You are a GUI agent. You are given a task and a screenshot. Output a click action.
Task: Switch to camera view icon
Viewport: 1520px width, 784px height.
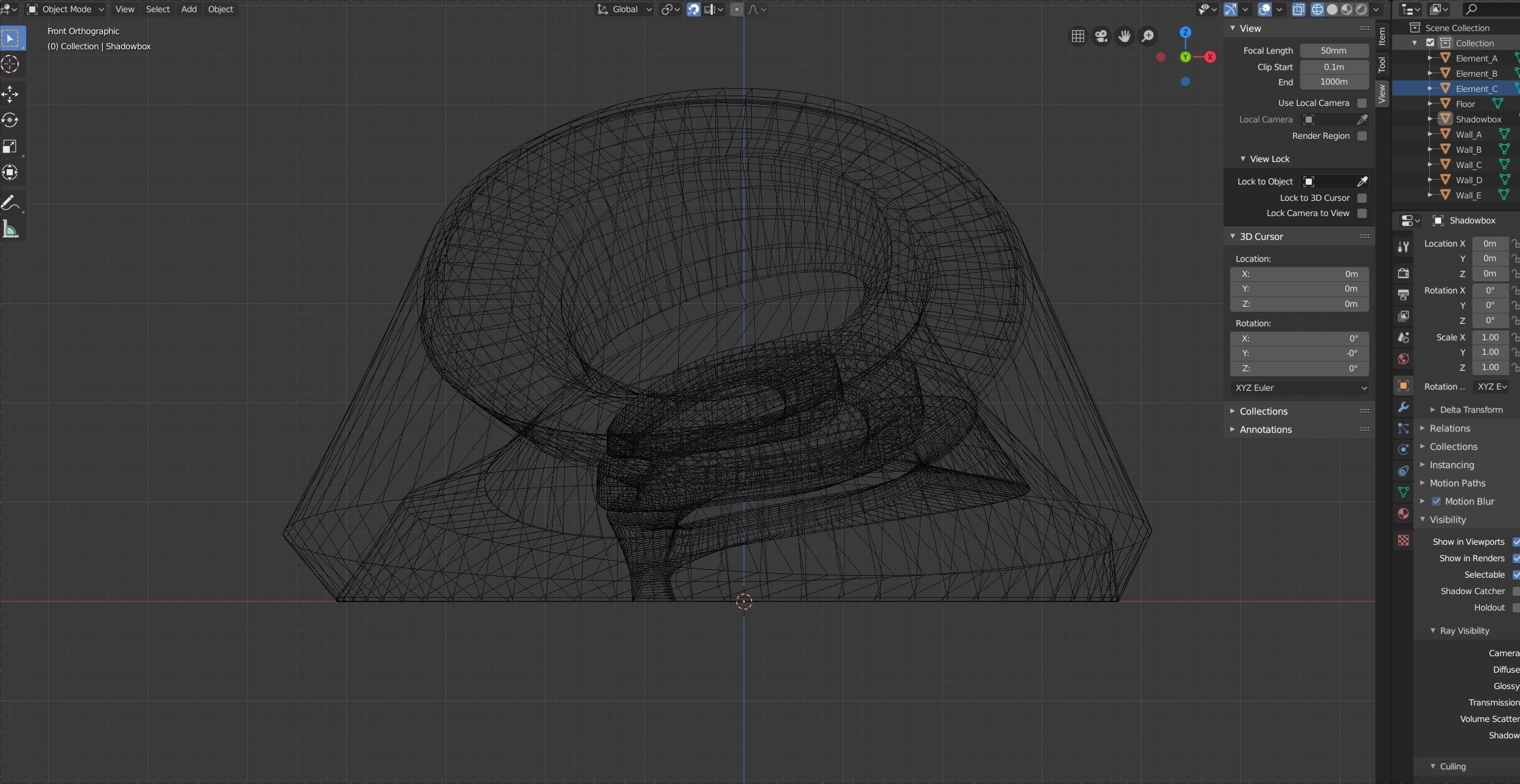click(x=1101, y=37)
